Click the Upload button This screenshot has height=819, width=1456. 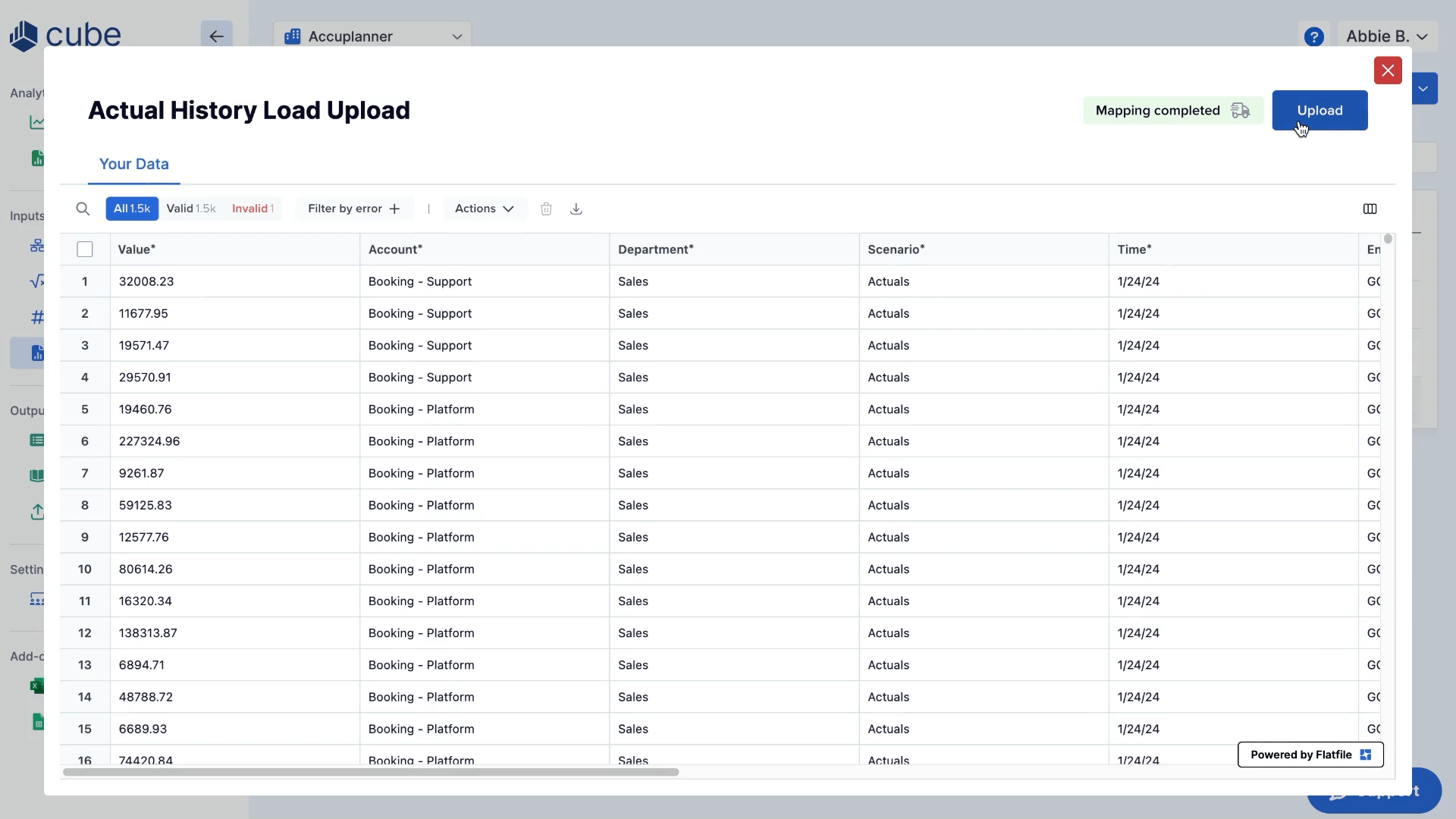click(1319, 111)
